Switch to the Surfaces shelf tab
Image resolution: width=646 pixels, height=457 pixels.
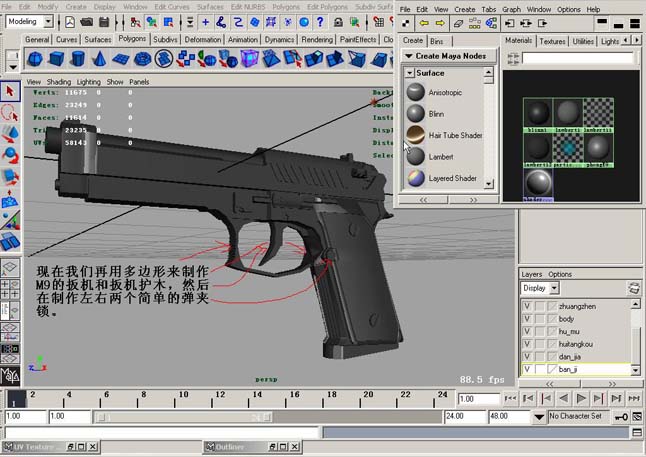[98, 40]
